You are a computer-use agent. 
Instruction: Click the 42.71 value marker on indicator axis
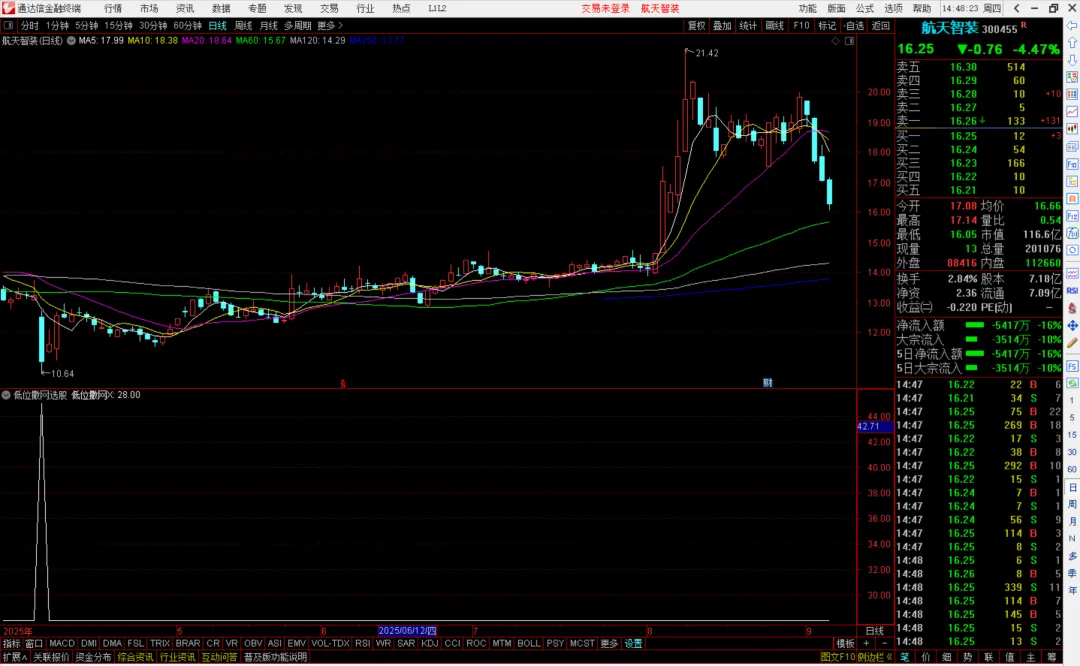click(x=875, y=426)
